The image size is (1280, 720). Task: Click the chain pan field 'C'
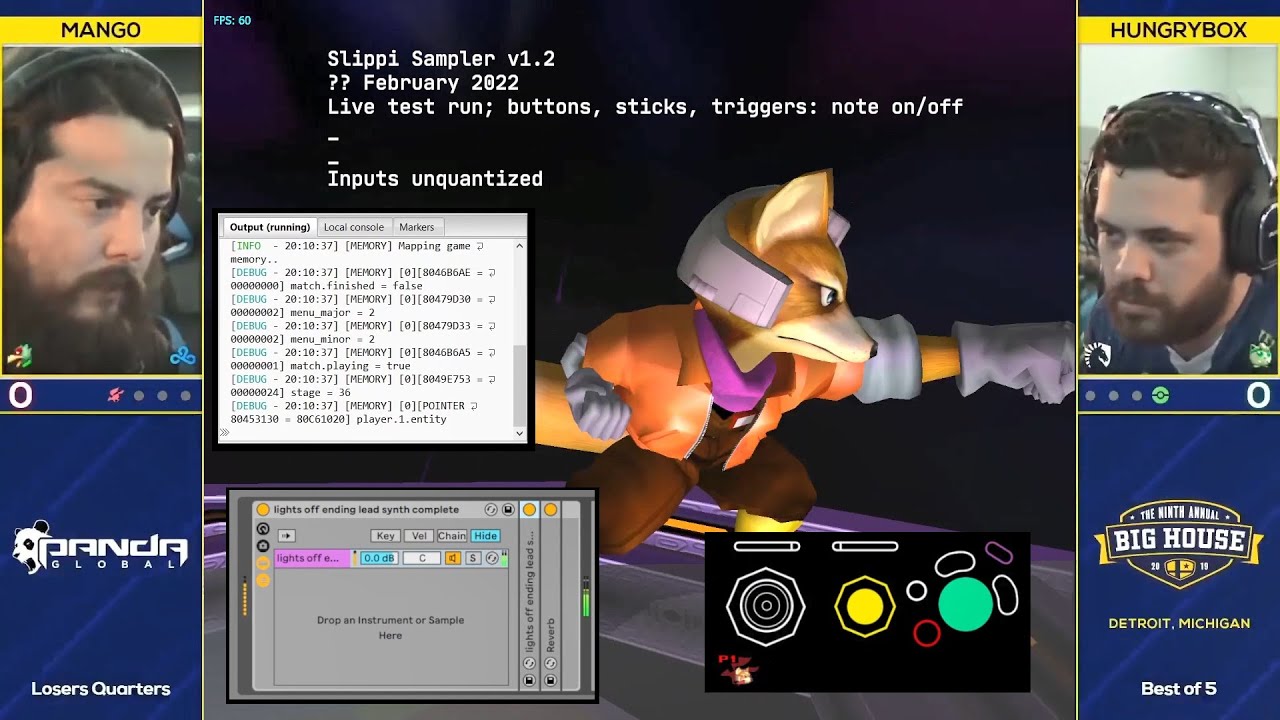(x=422, y=558)
